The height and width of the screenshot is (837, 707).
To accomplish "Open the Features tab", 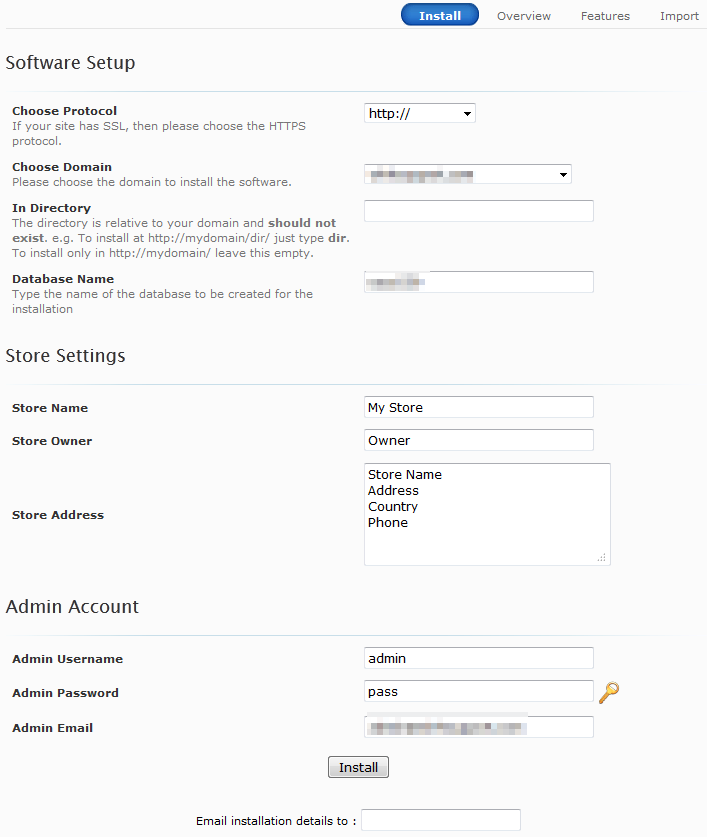I will tap(605, 16).
